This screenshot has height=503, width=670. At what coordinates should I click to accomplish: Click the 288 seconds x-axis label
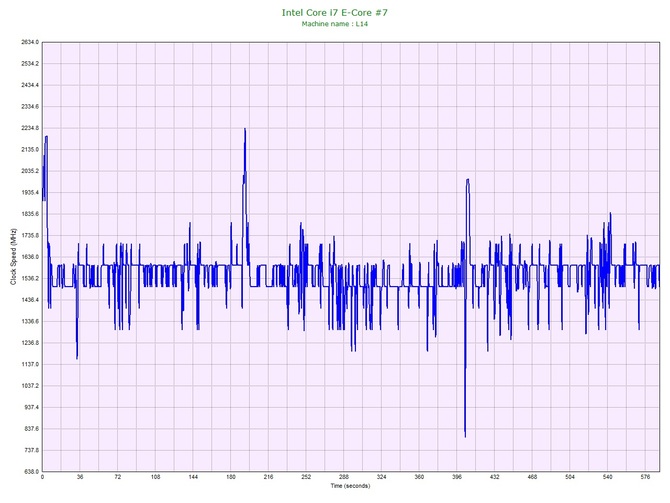point(344,477)
